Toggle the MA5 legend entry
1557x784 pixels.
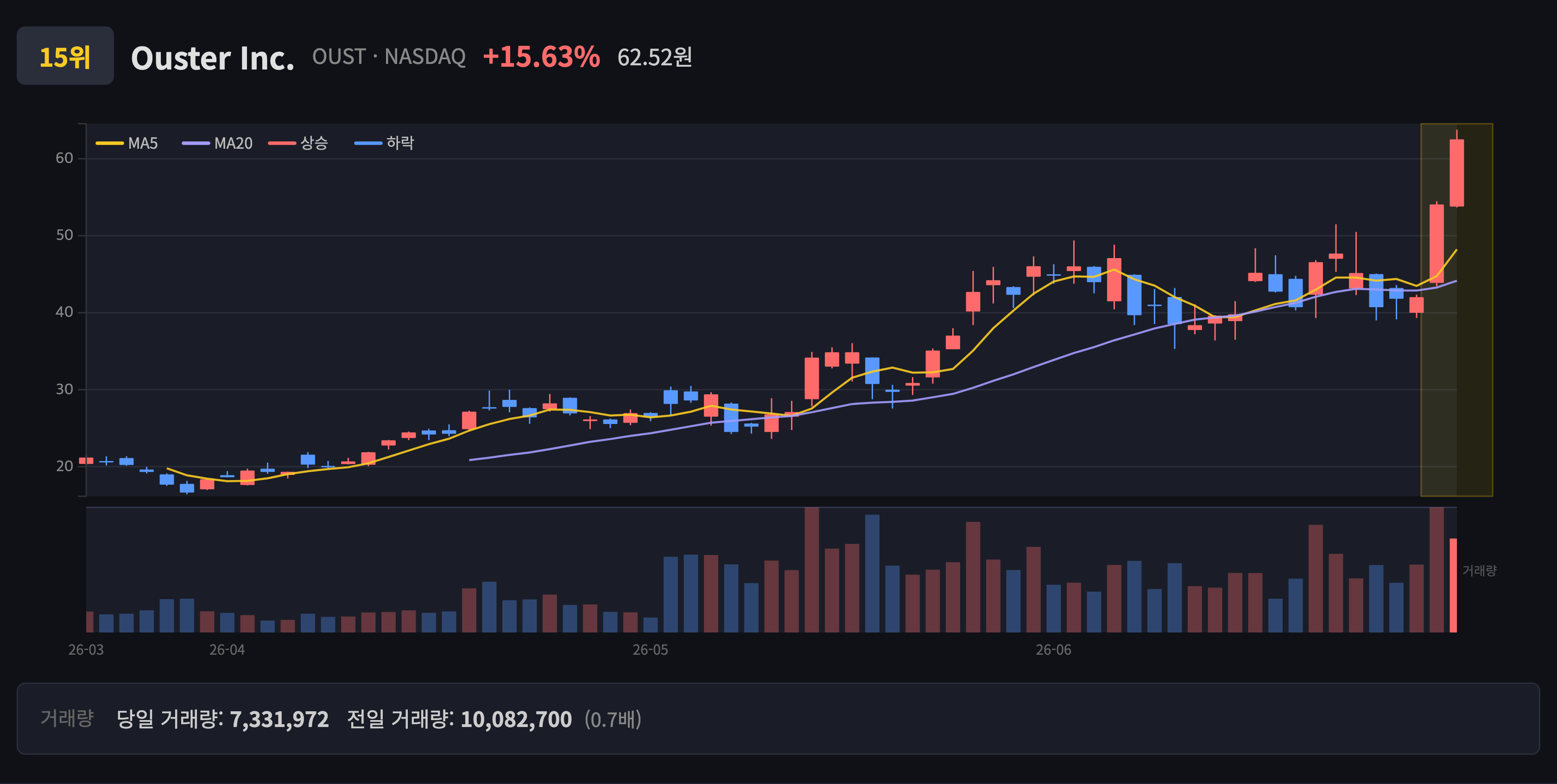[127, 143]
